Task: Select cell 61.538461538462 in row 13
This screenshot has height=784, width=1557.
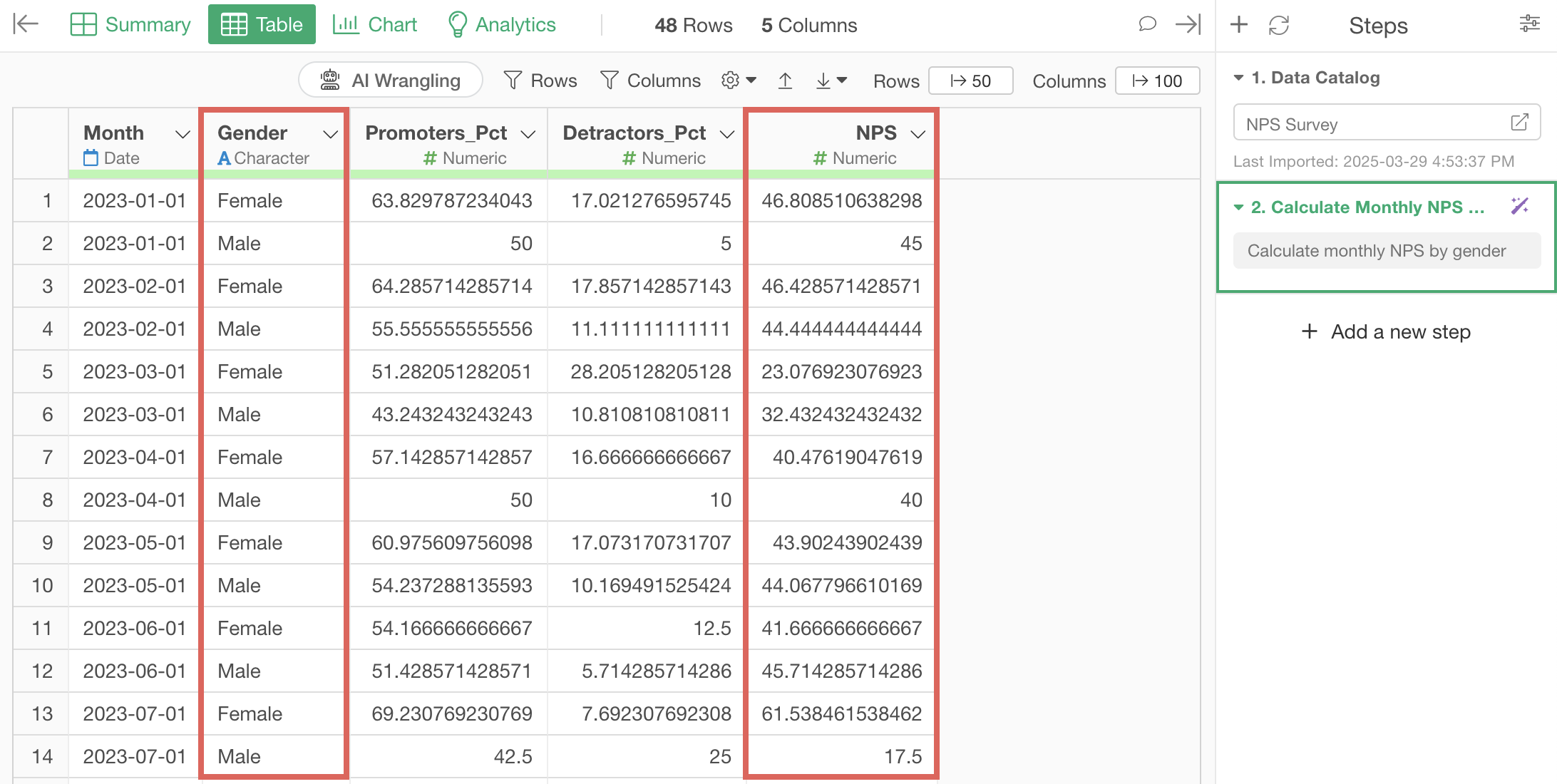Action: click(841, 714)
